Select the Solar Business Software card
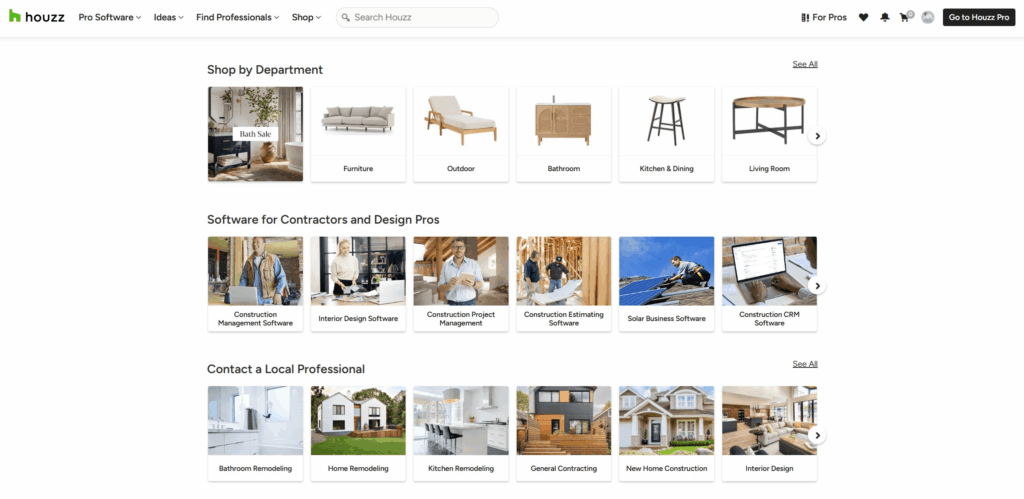The width and height of the screenshot is (1024, 499). tap(666, 284)
